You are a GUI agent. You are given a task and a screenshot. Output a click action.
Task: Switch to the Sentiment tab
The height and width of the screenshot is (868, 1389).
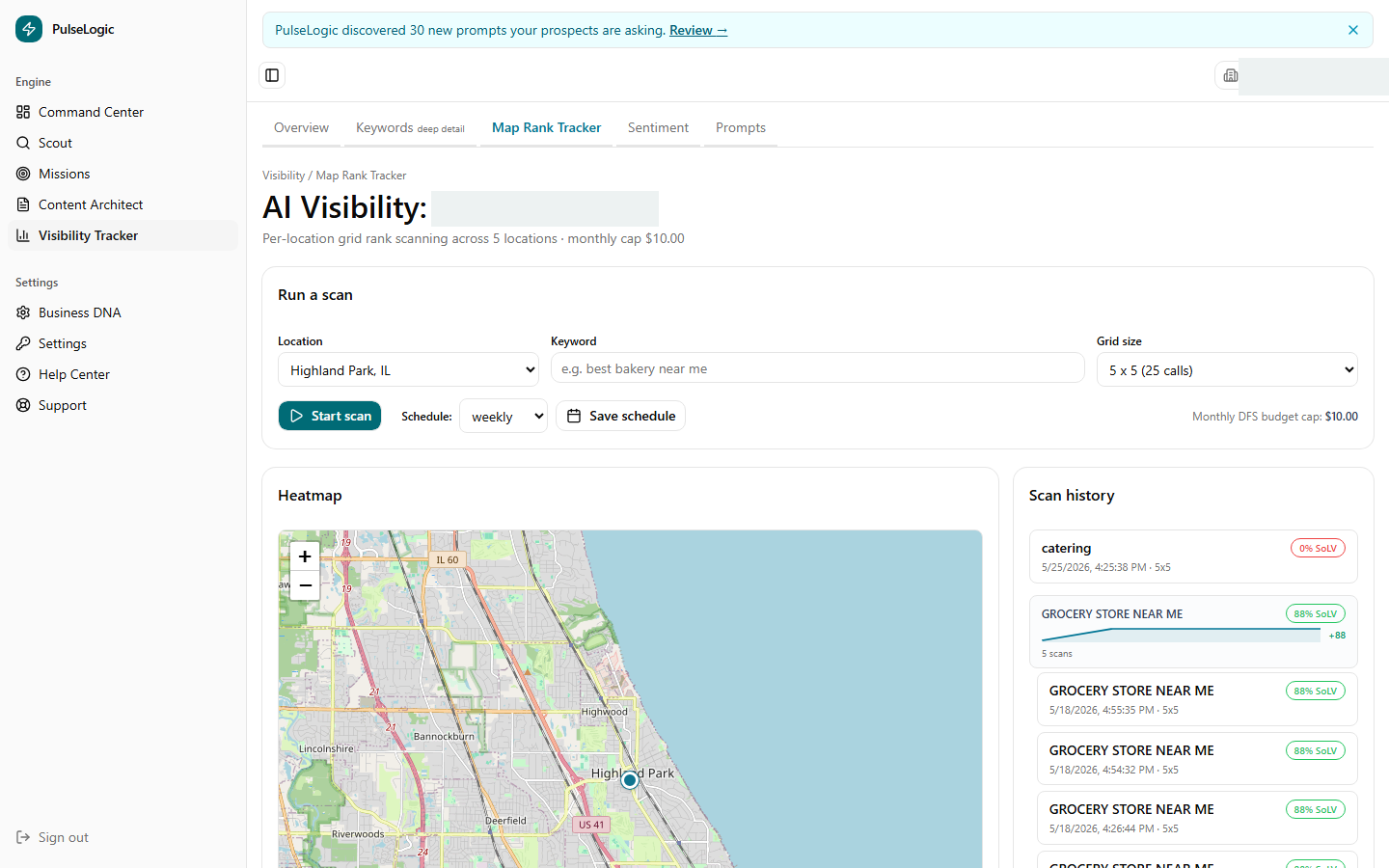click(658, 127)
